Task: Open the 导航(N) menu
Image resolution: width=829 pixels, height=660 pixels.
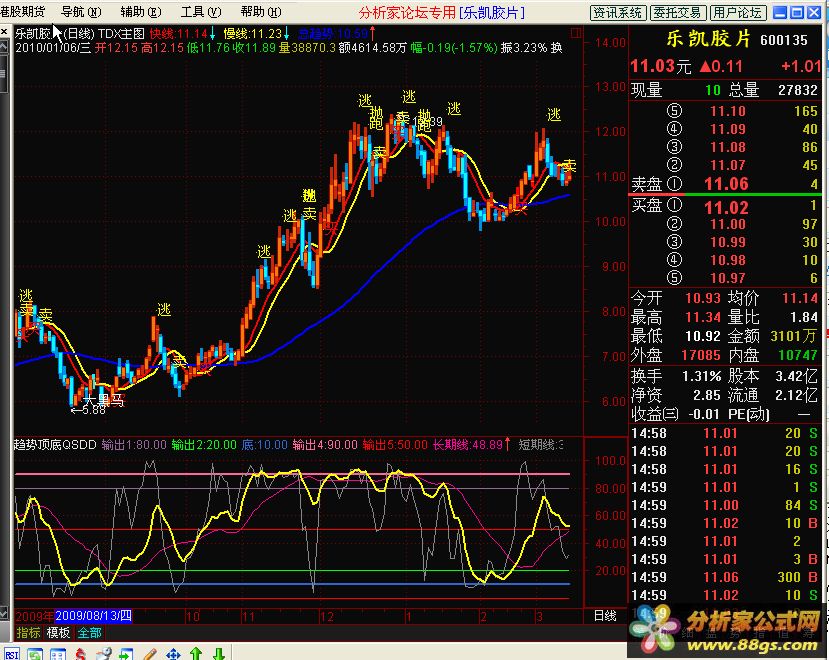Action: (x=81, y=12)
